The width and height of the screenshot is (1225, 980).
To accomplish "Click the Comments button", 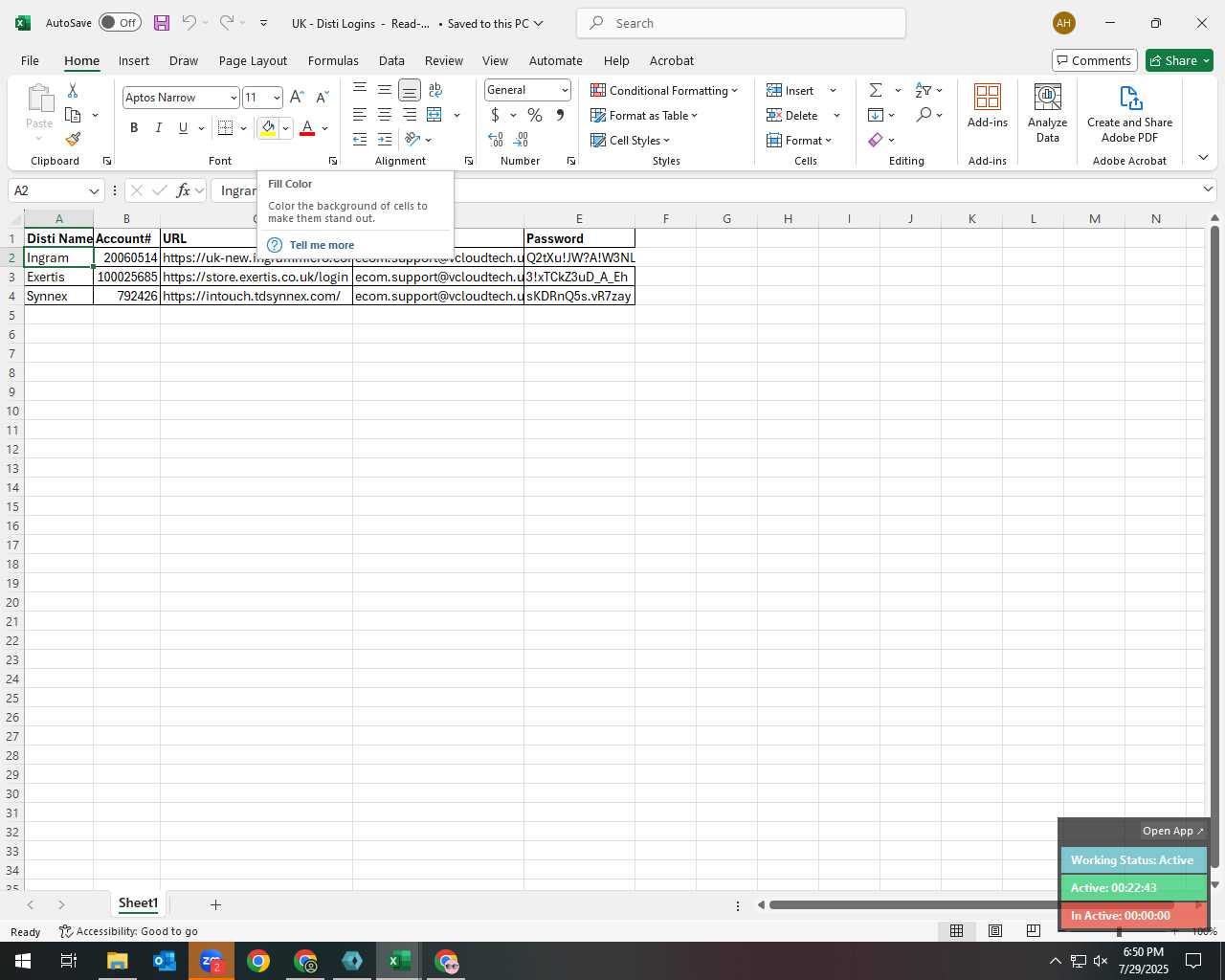I will (x=1094, y=60).
